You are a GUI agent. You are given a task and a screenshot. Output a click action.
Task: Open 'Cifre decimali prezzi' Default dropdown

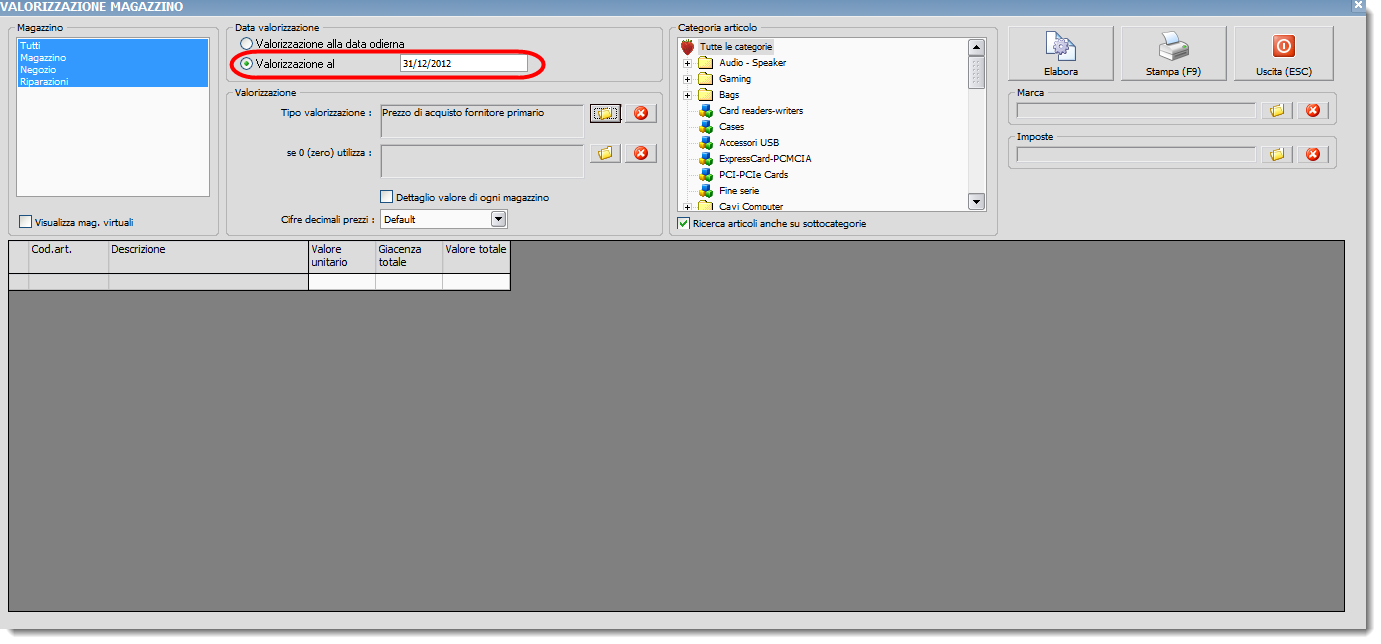(x=498, y=219)
